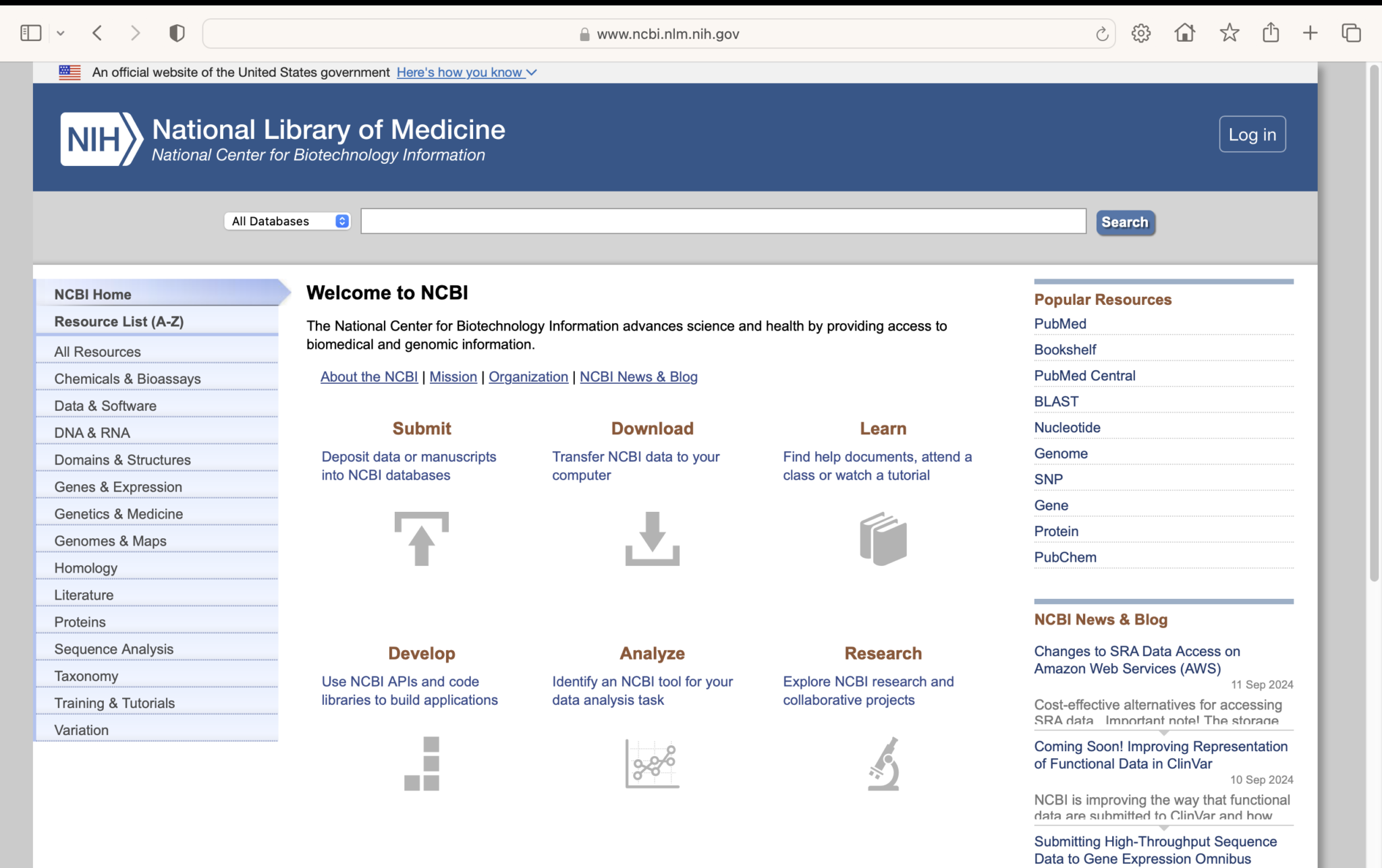Click the shield privacy icon
The width and height of the screenshot is (1382, 868).
tap(175, 32)
